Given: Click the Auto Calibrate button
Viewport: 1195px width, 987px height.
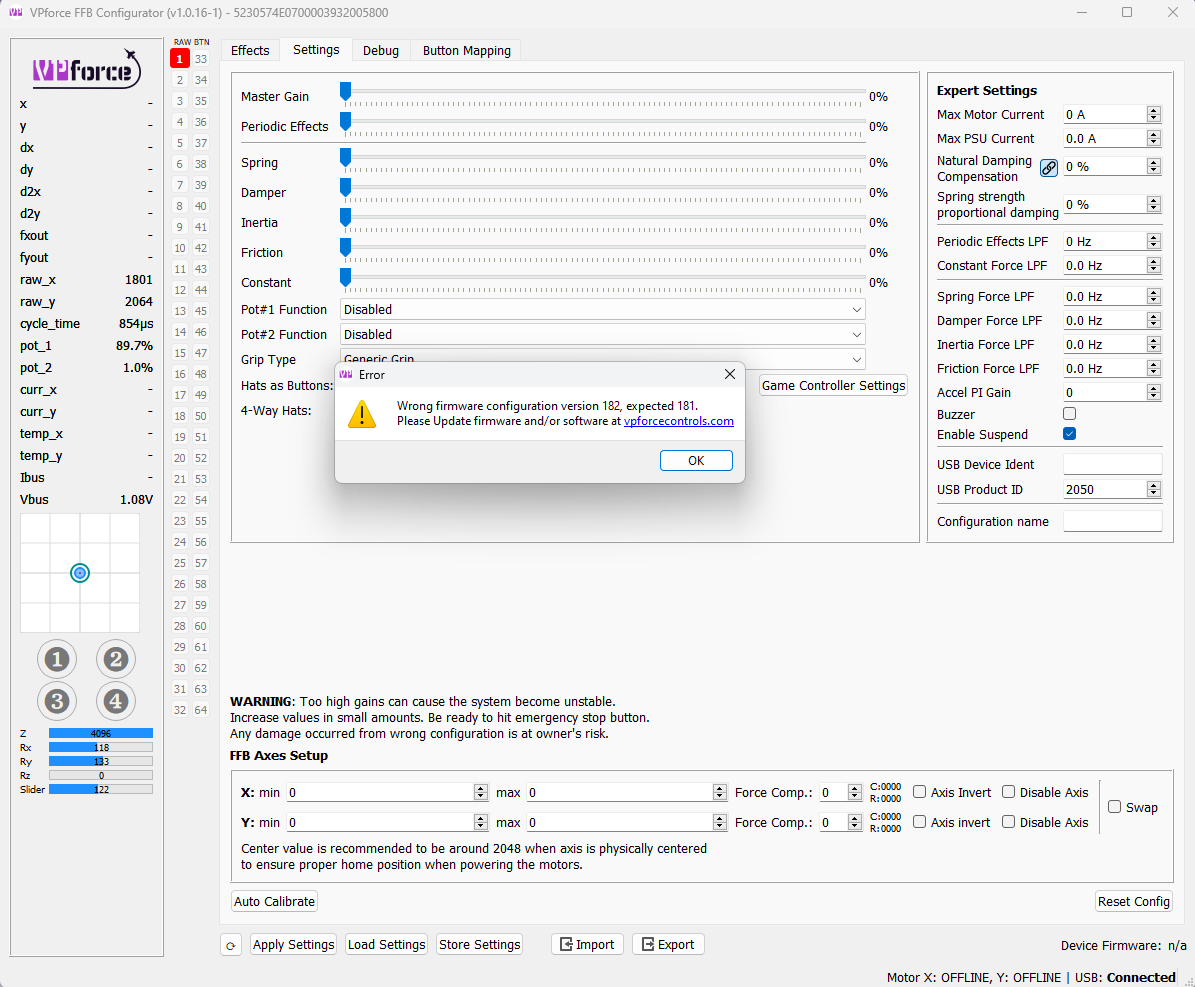Looking at the screenshot, I should point(274,902).
